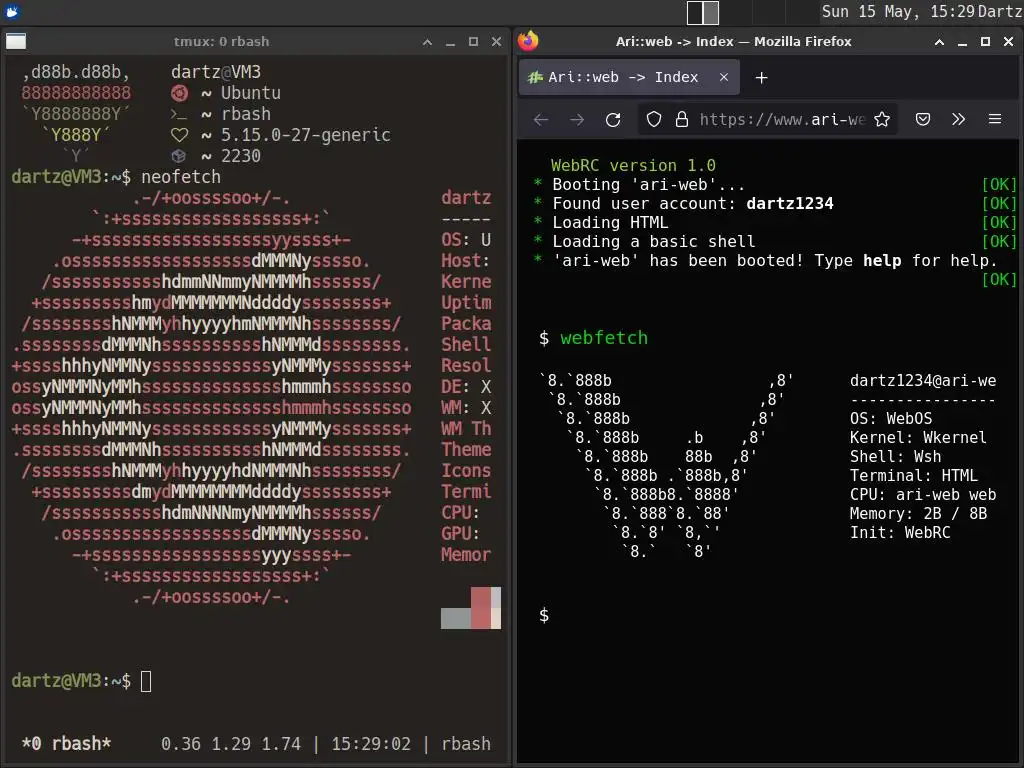Screen dimensions: 1024x768
Task: Click the Ubuntu logo icon in fetch output
Action: 179,93
